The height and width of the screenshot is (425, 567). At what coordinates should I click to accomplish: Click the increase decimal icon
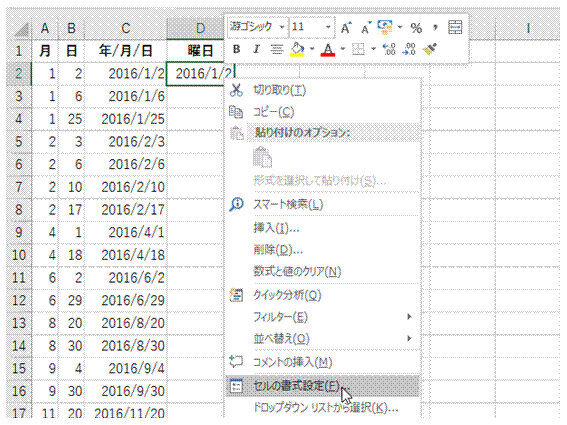click(x=389, y=49)
